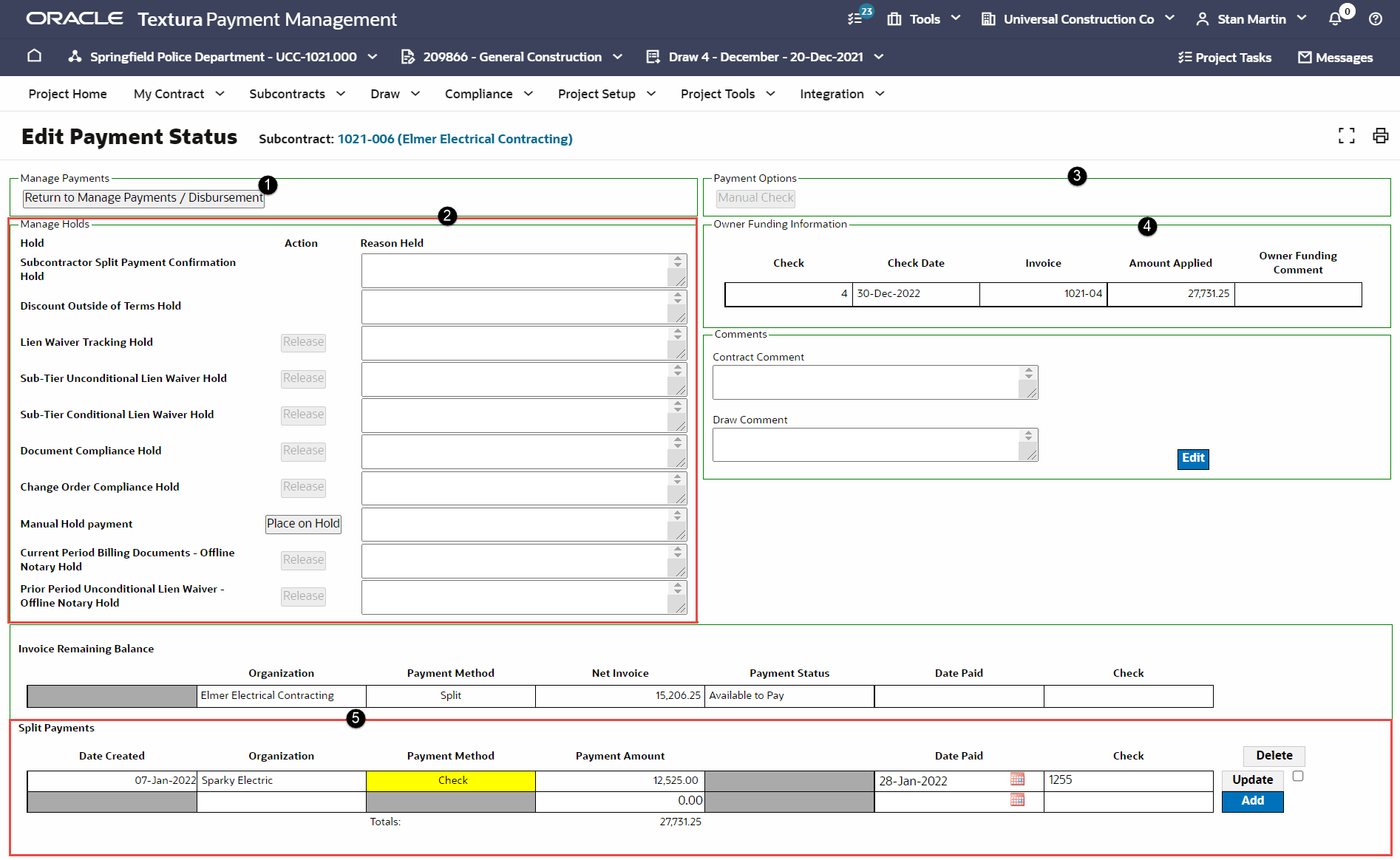Open the Draw menu
Viewport: 1400px width, 860px height.
click(395, 94)
